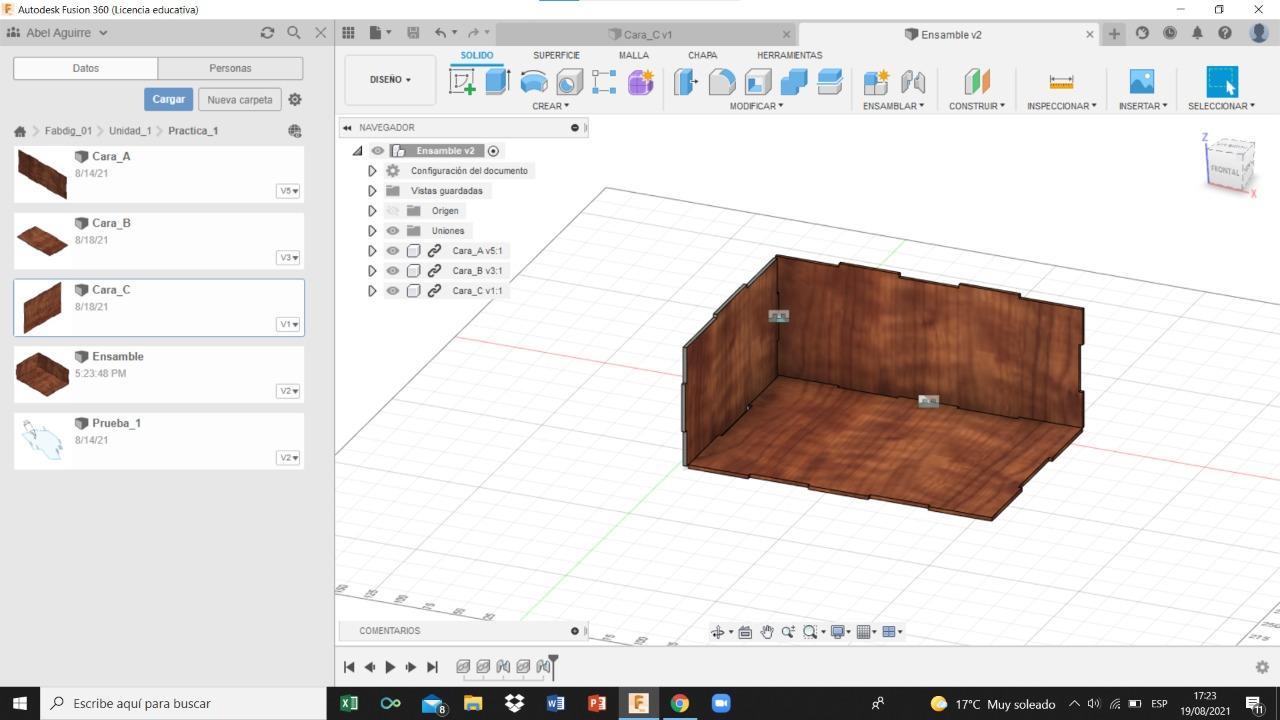1280x720 pixels.
Task: Select the Orbit tool
Action: pos(717,632)
